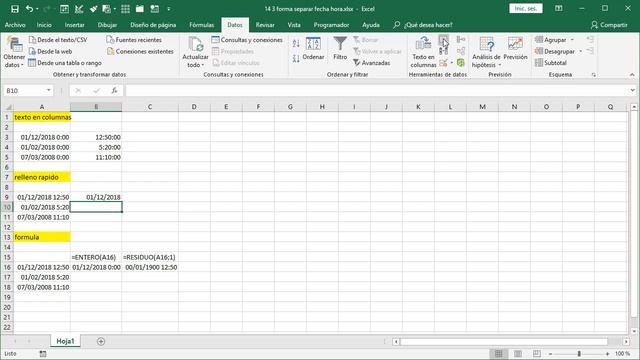Viewport: 640px width, 360px height.
Task: Switch to Page Break Preview view
Action: pos(537,353)
